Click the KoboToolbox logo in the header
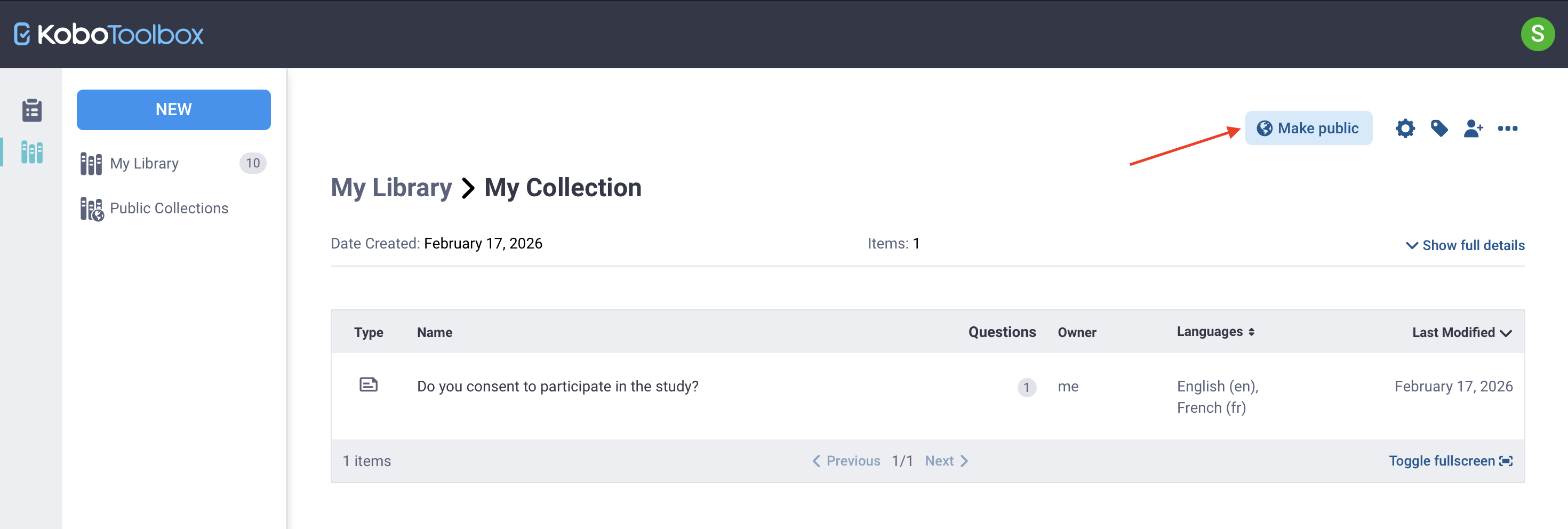Viewport: 1568px width, 529px height. (107, 34)
